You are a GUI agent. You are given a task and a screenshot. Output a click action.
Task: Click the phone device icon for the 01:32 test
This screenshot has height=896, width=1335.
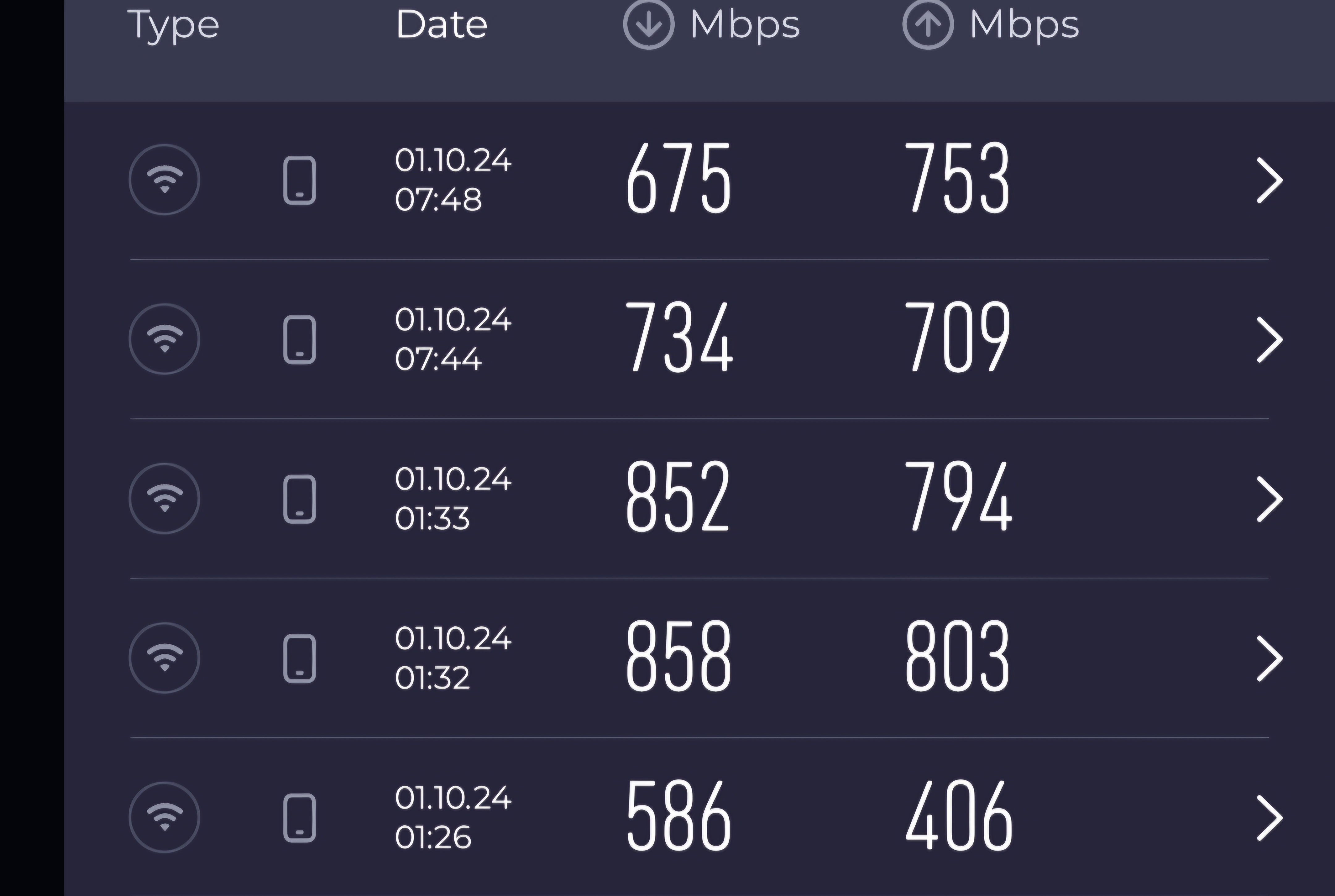(x=299, y=658)
